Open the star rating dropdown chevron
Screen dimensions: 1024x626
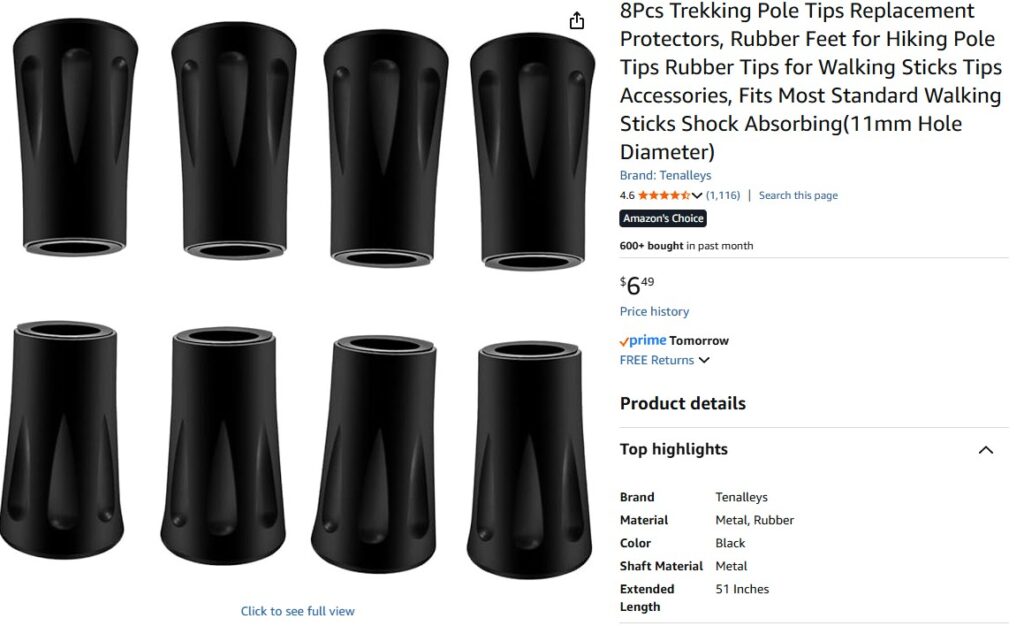(697, 195)
